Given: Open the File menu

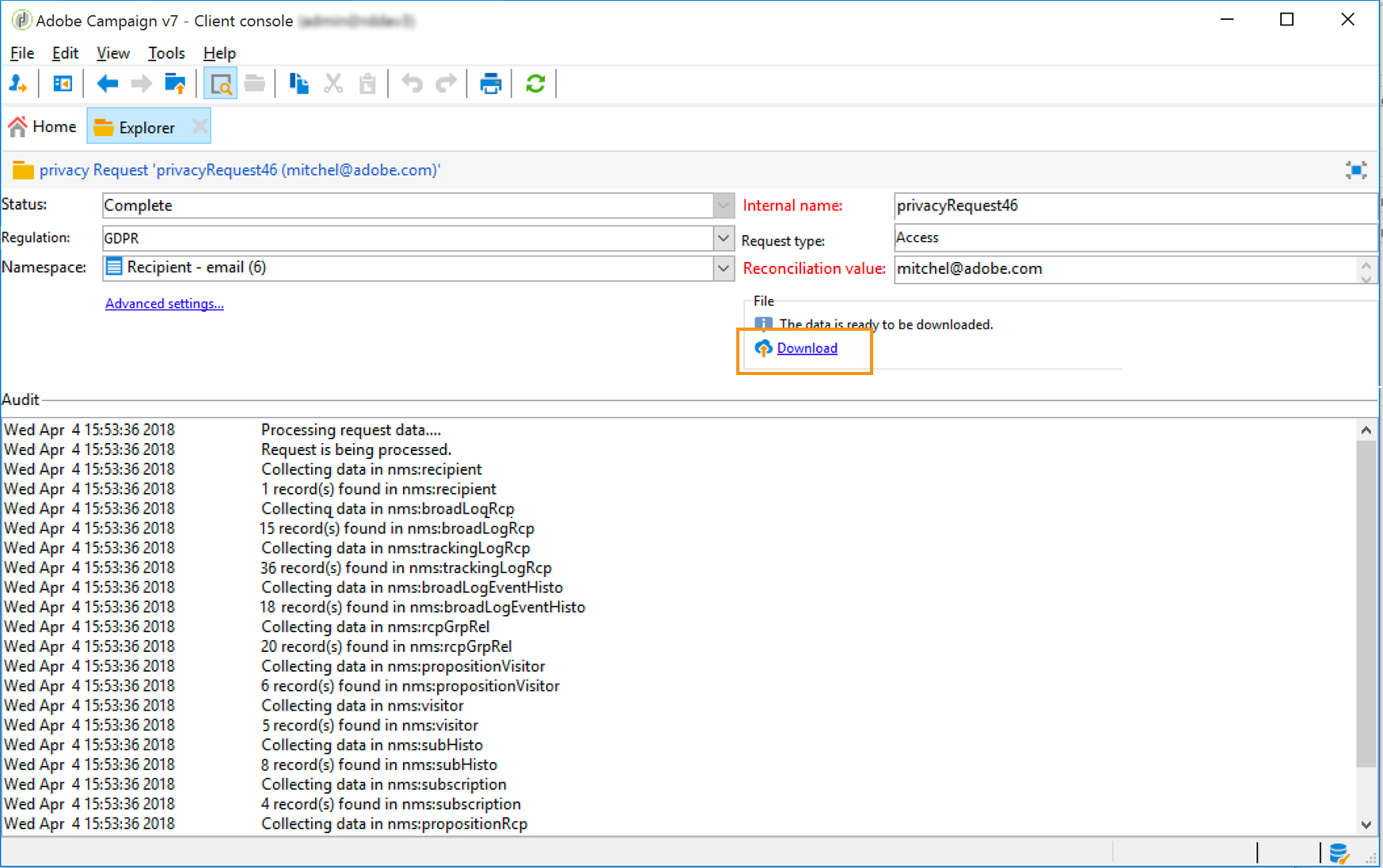Looking at the screenshot, I should (x=22, y=53).
